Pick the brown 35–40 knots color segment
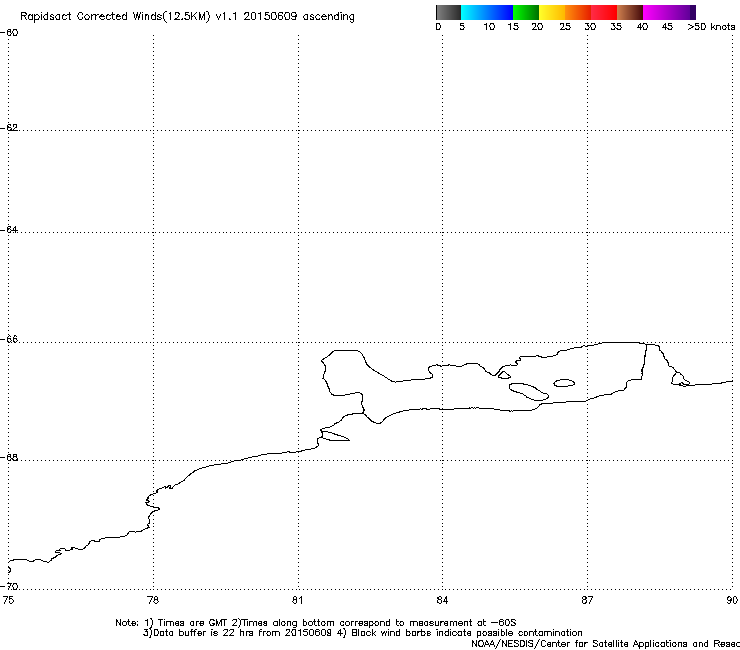 tap(630, 12)
